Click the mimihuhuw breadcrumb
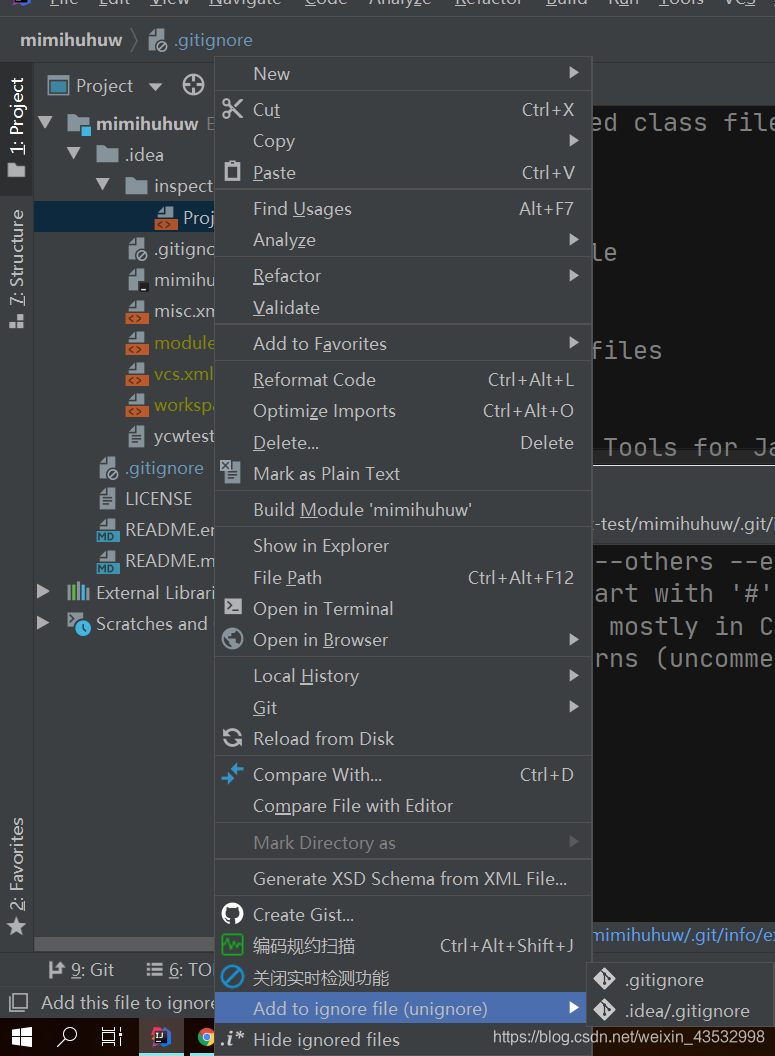 71,40
